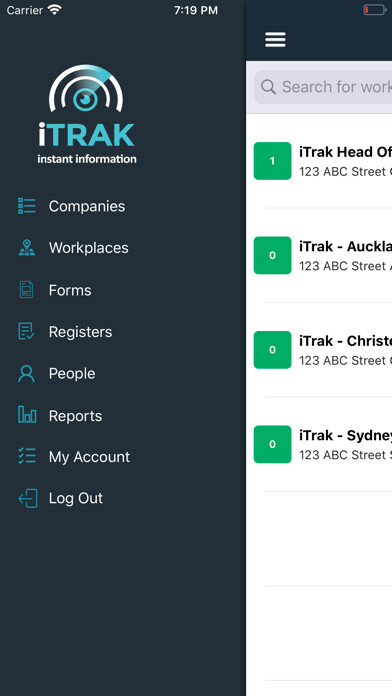Image resolution: width=392 pixels, height=696 pixels.
Task: Click the address under iTrak - Christchurch
Action: [x=345, y=361]
